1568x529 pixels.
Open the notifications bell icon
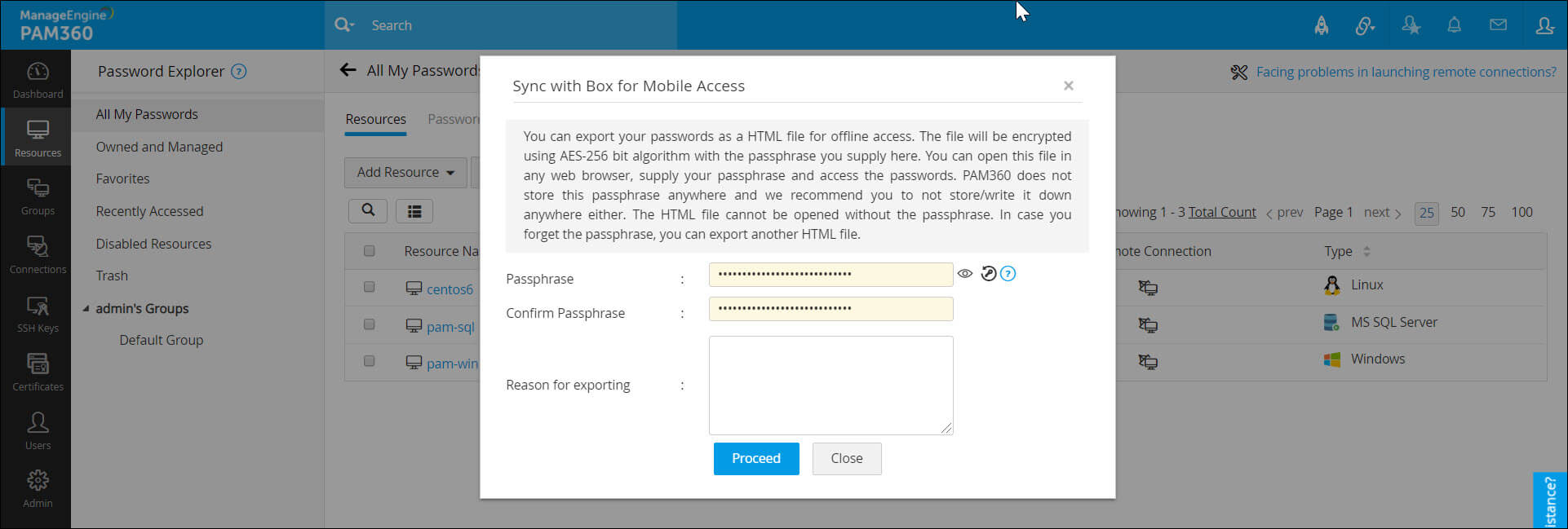(x=1454, y=25)
